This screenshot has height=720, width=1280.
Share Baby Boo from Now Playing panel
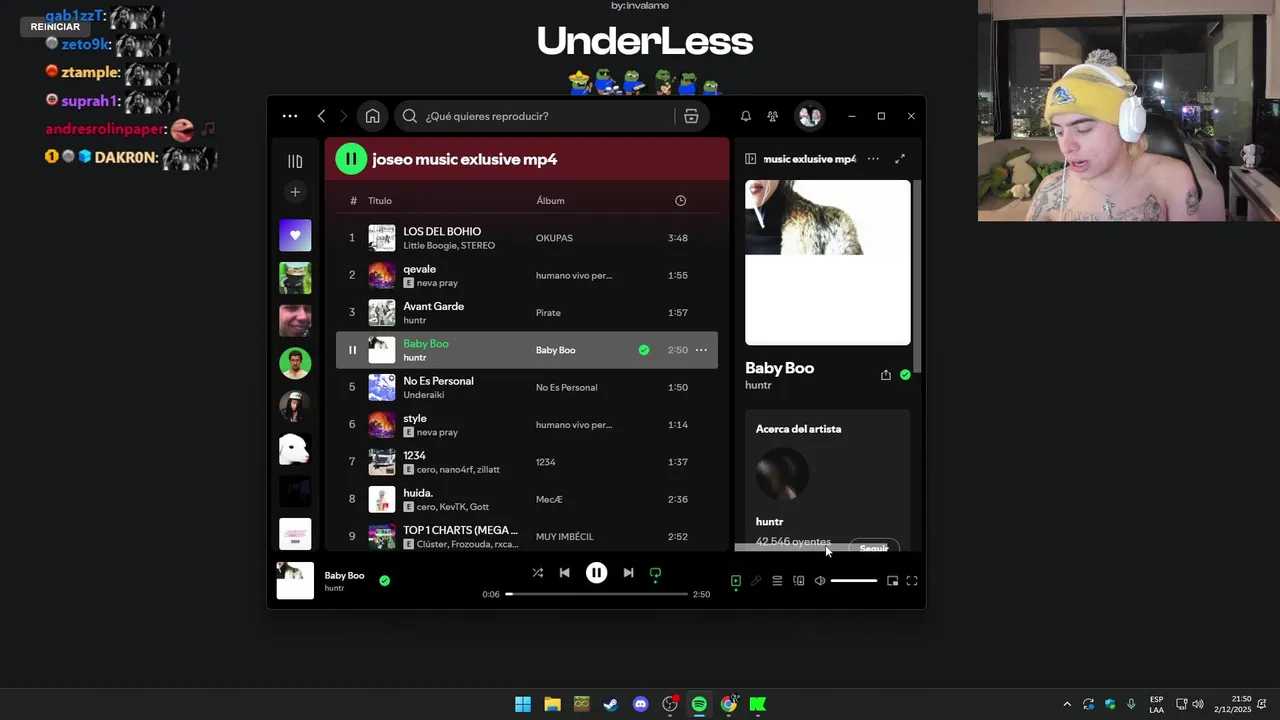[886, 375]
